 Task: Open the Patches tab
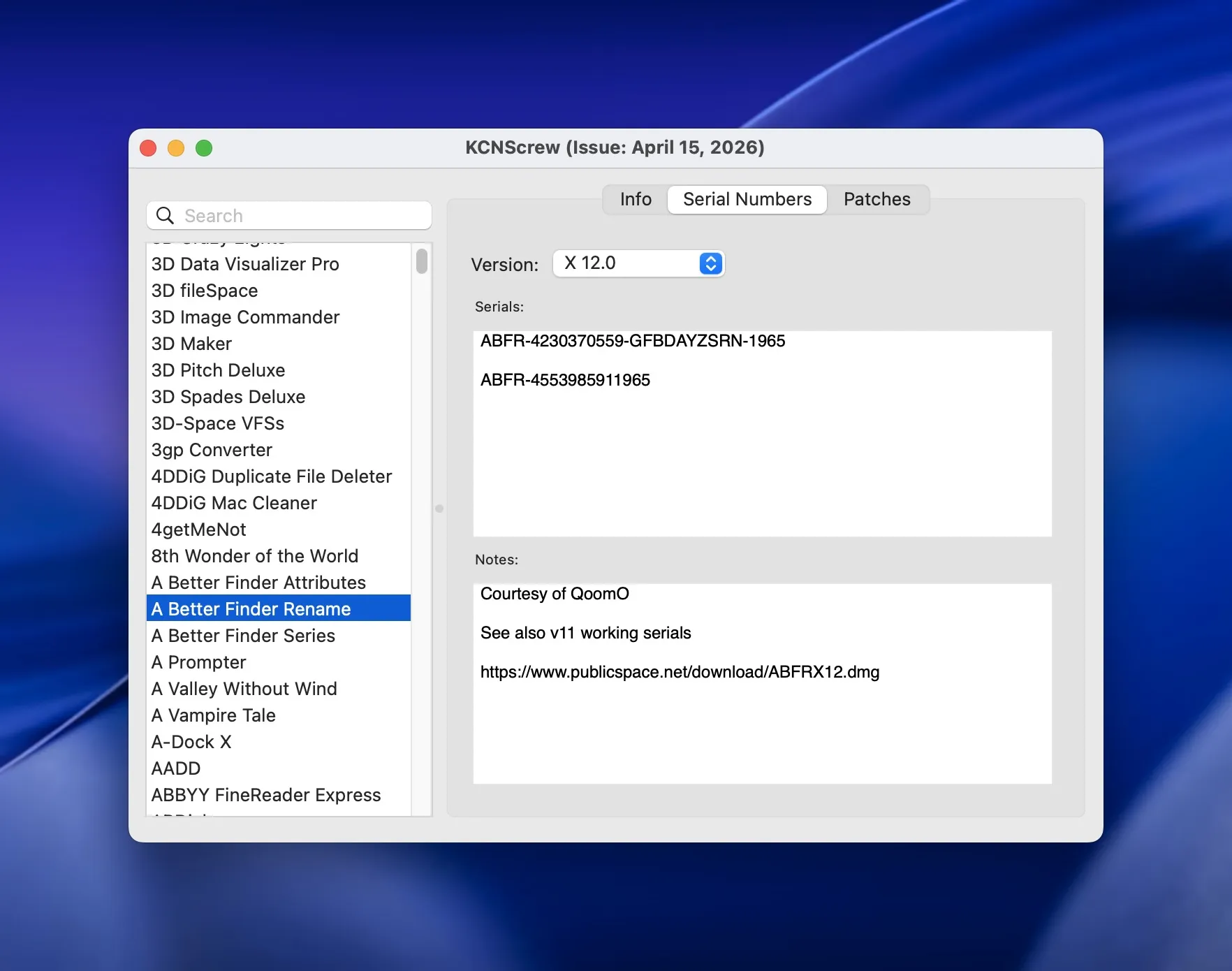point(877,199)
